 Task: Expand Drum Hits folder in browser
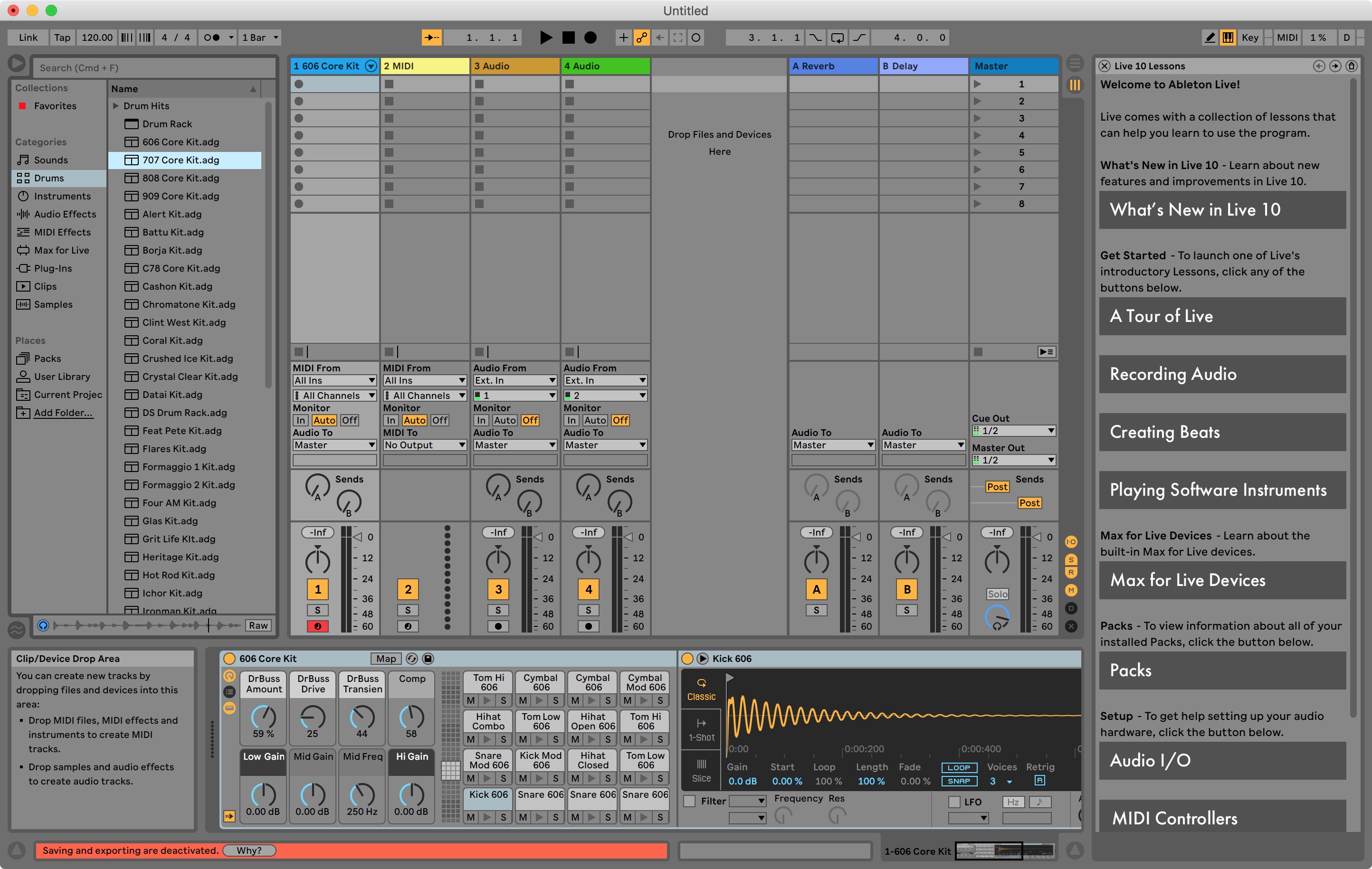[x=115, y=106]
